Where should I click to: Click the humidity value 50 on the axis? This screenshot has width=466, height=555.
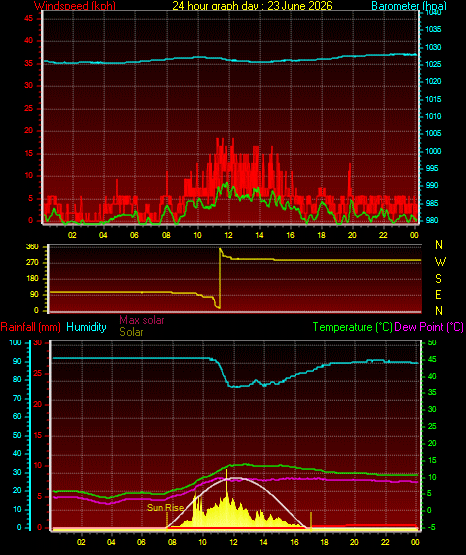[17, 435]
